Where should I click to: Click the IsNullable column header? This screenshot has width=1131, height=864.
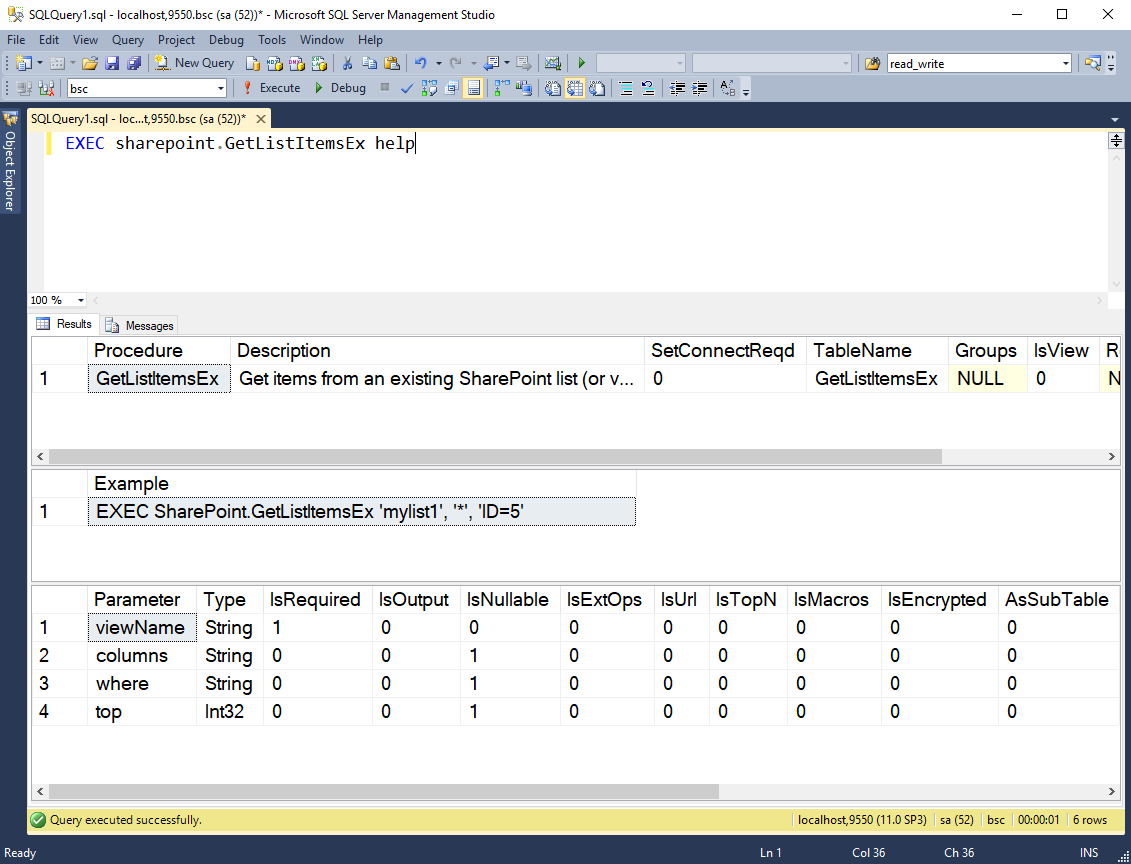click(x=509, y=599)
